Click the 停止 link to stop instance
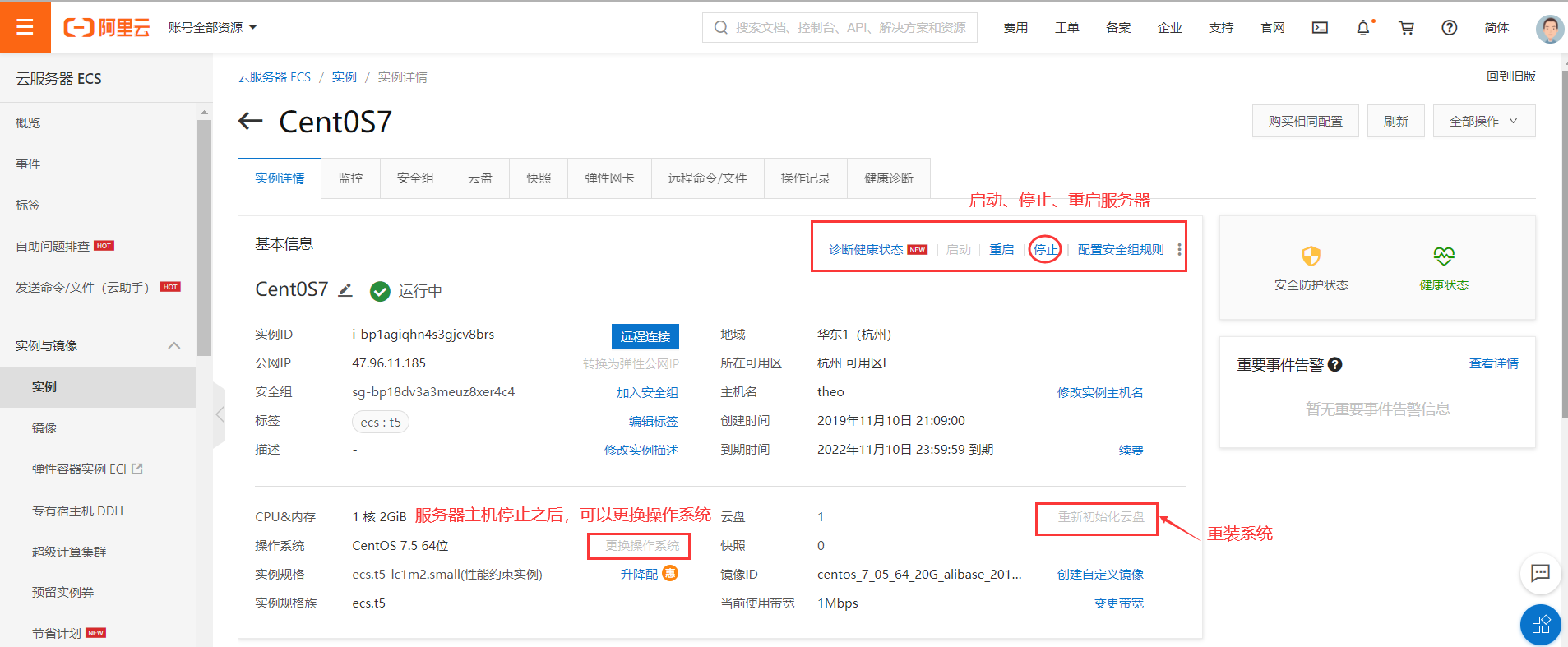The image size is (1568, 647). (x=1045, y=250)
